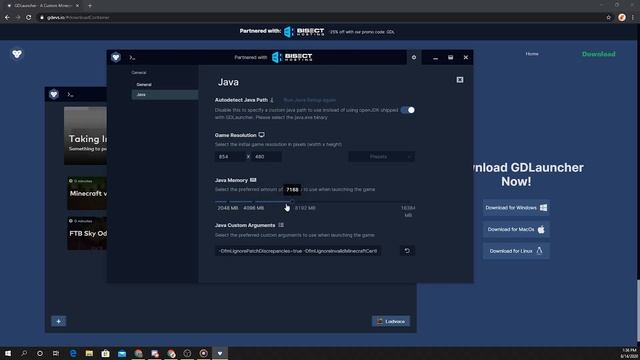Viewport: 640px width, 360px height.
Task: Open the Windows Start menu
Action: (8, 353)
